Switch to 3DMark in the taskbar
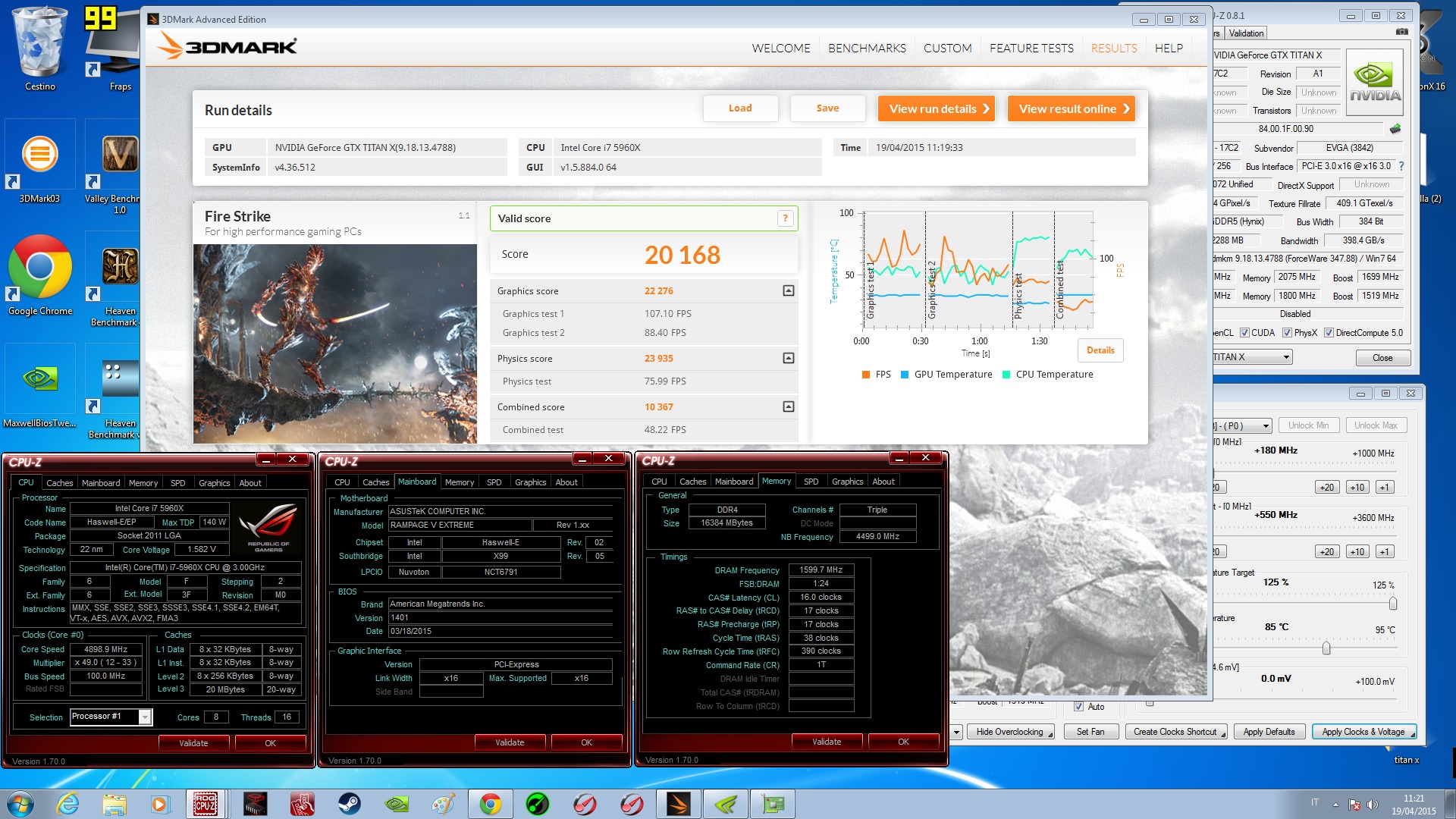The width and height of the screenshot is (1456, 819). pos(678,804)
